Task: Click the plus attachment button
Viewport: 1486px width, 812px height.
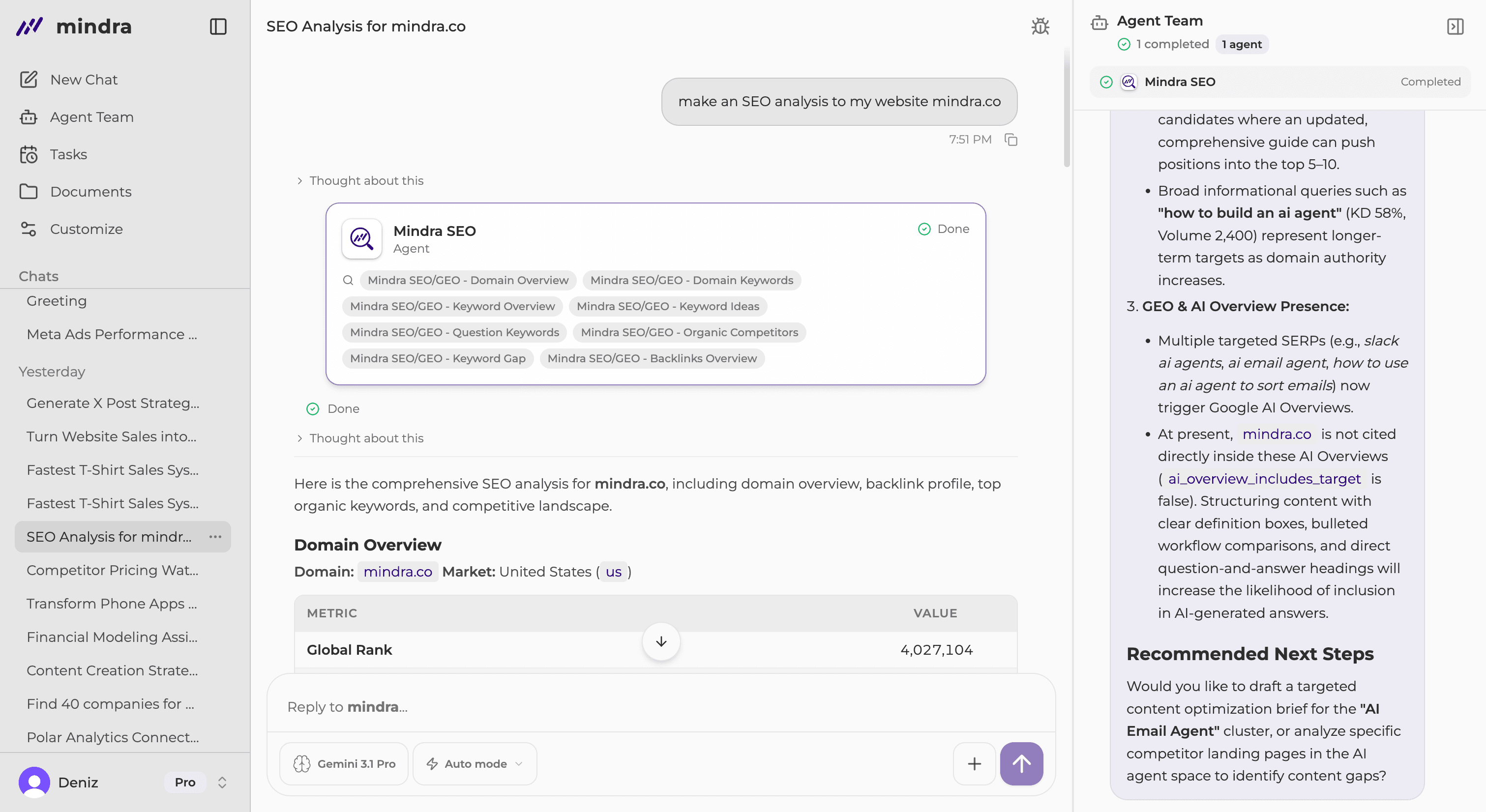Action: coord(974,763)
